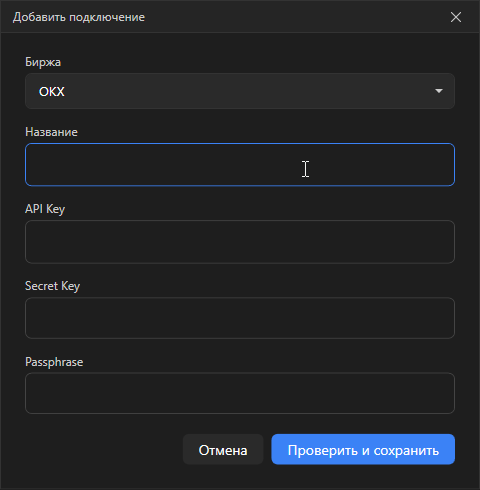The image size is (480, 490).
Task: Expand the Биржа dropdown arrow
Action: click(x=439, y=91)
